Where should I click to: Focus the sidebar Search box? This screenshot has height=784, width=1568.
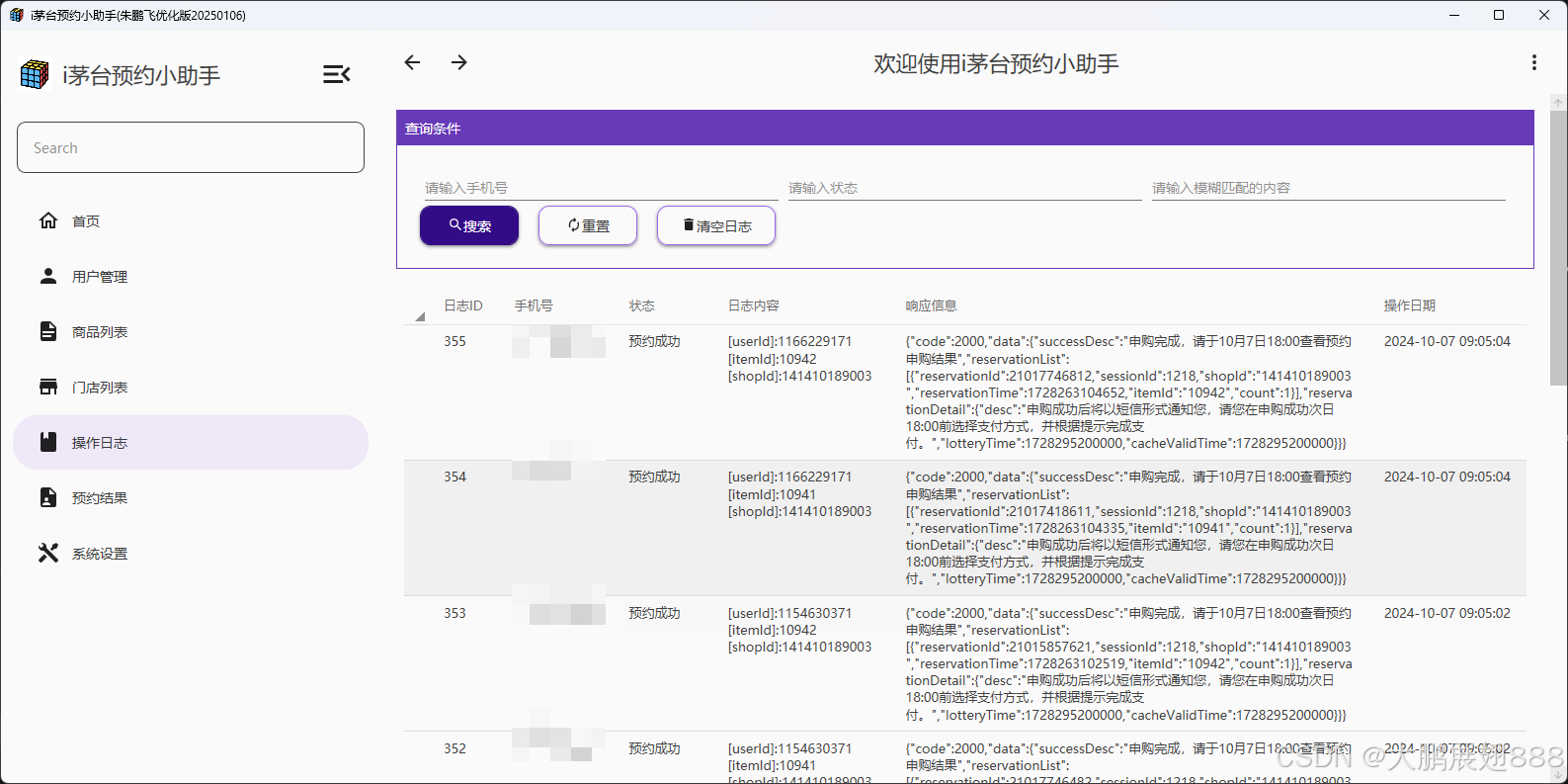coord(191,147)
